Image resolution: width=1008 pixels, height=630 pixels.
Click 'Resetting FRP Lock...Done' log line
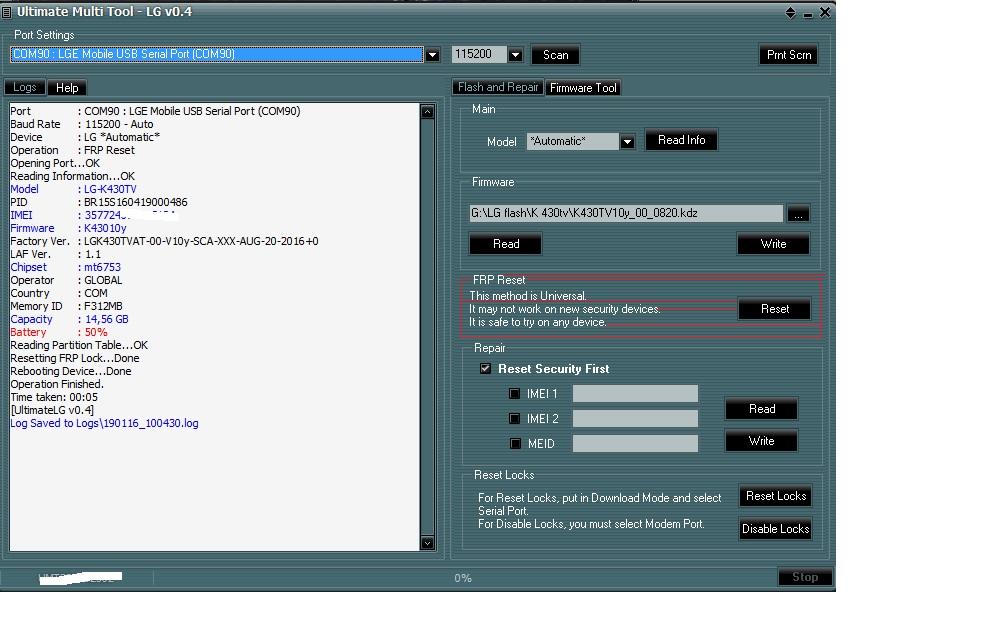point(75,359)
